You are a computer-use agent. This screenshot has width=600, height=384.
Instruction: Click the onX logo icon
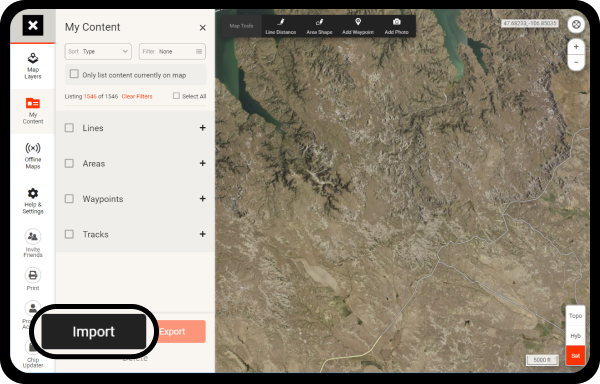coord(33,25)
